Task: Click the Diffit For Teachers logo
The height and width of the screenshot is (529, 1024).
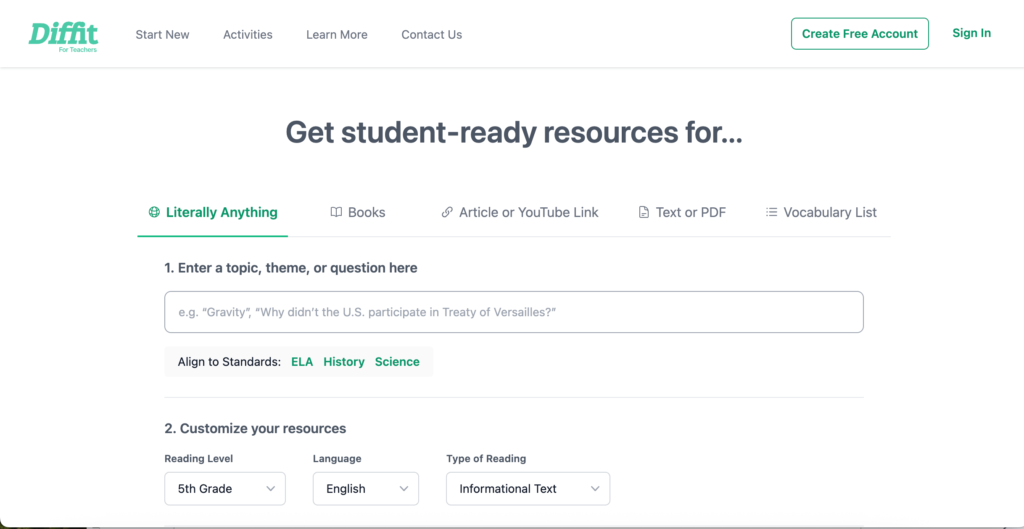Action: pyautogui.click(x=63, y=37)
